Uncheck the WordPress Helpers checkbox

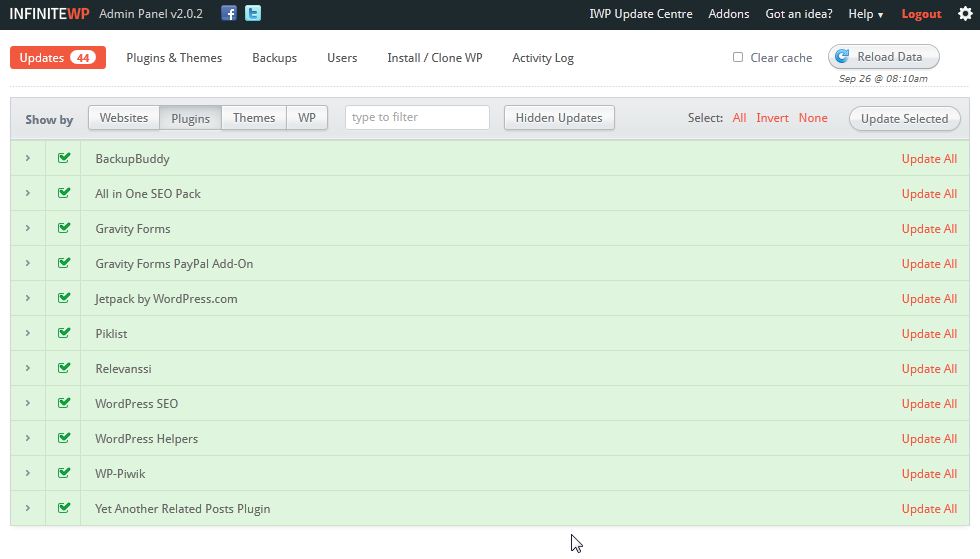[x=64, y=438]
